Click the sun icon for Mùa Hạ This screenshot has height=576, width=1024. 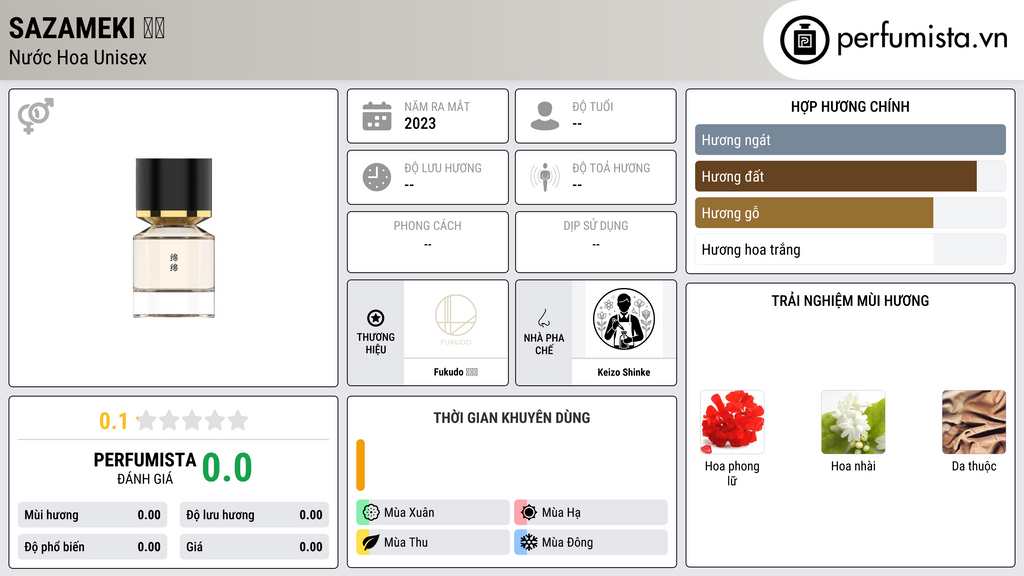tap(529, 513)
